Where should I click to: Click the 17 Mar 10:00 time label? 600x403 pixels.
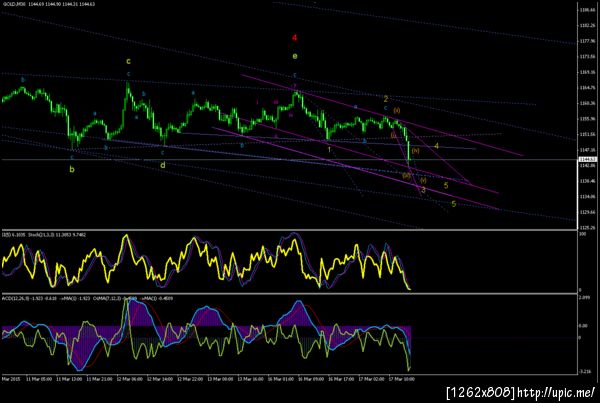[402, 379]
